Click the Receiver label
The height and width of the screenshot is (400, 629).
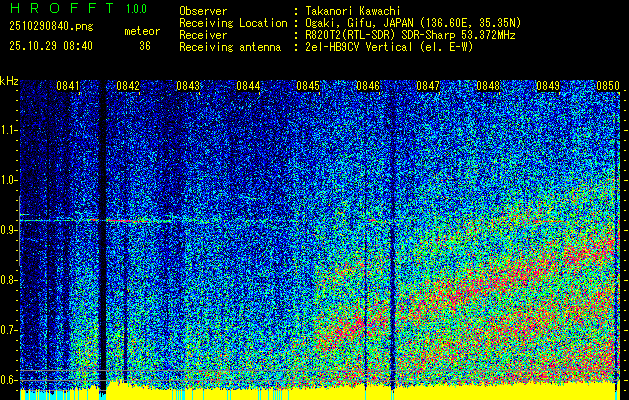tap(203, 35)
